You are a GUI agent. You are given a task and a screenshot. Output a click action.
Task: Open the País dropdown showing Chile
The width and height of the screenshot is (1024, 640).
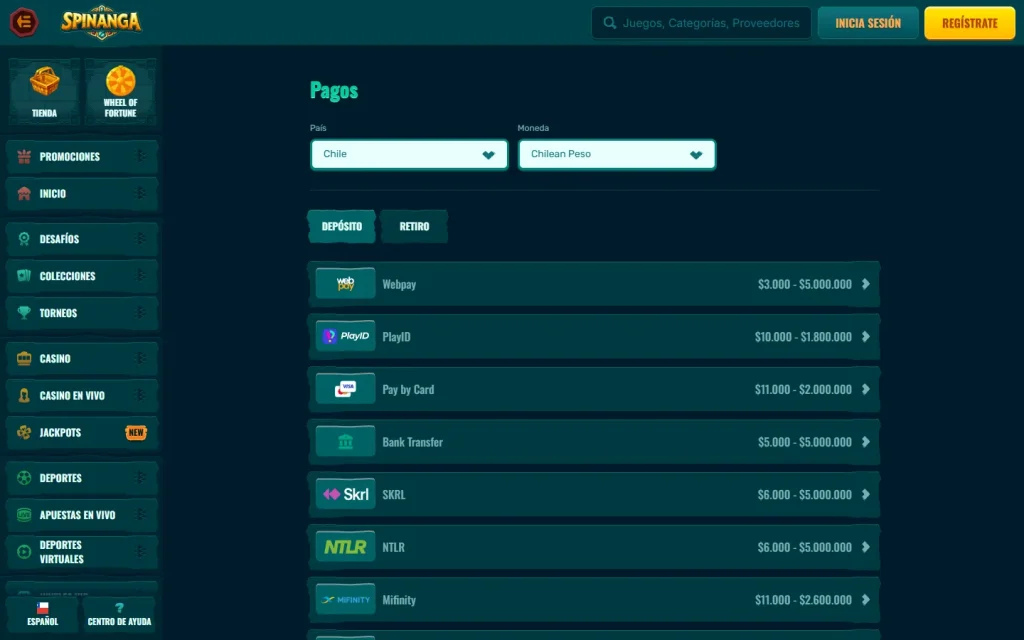(409, 155)
